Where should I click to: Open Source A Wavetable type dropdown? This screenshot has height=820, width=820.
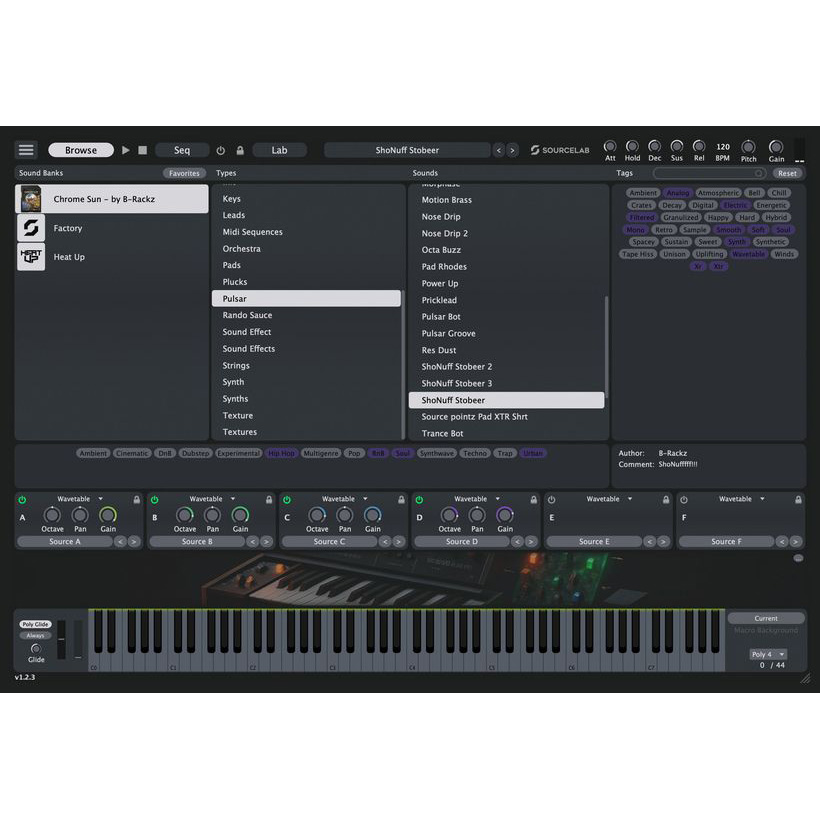point(79,499)
